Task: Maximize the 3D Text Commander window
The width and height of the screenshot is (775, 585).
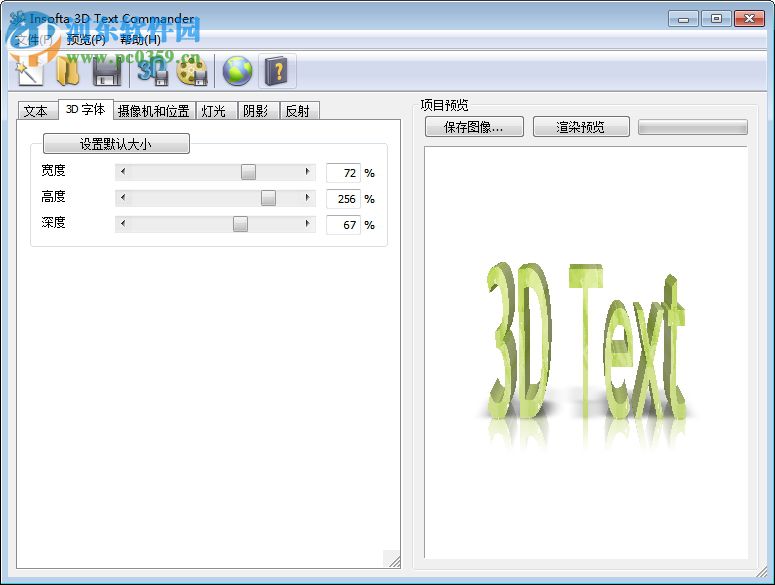Action: point(716,19)
